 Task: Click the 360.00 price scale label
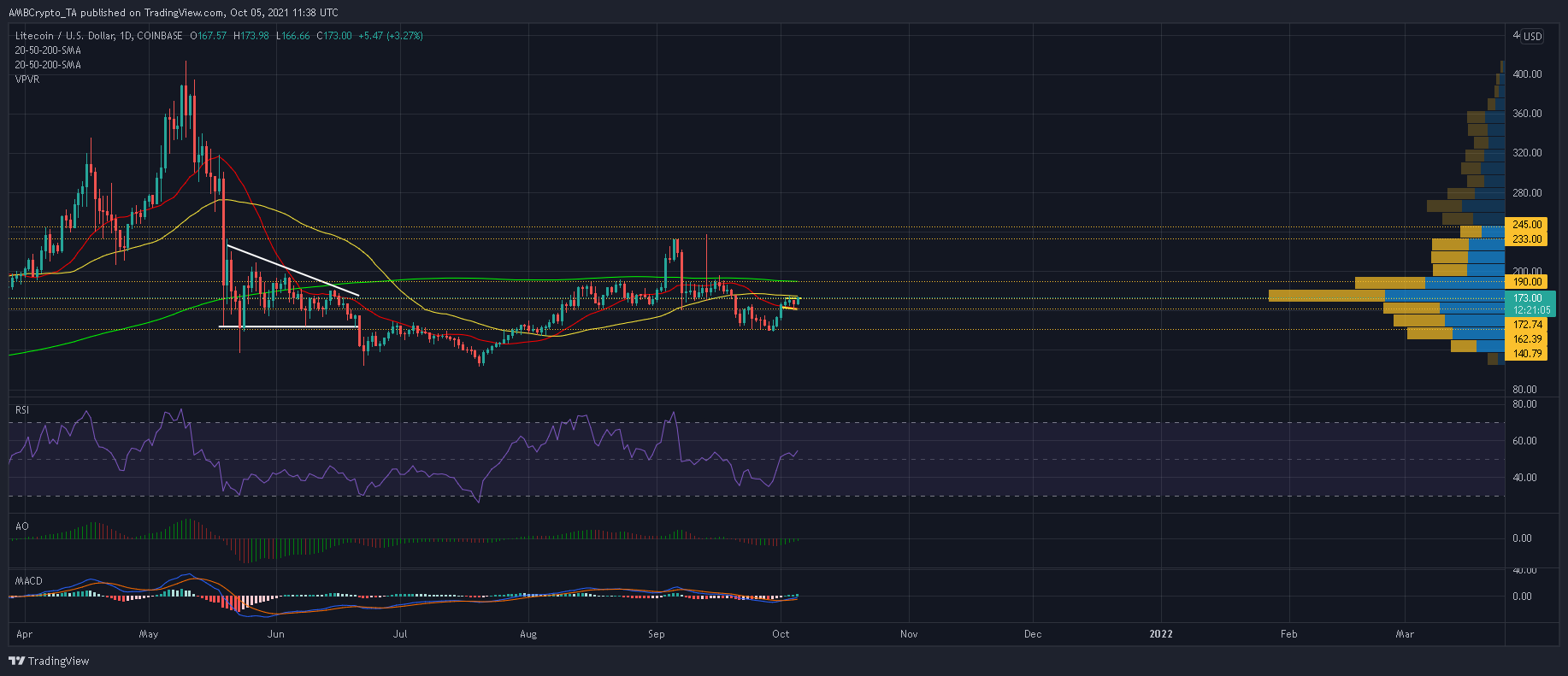tap(1527, 114)
